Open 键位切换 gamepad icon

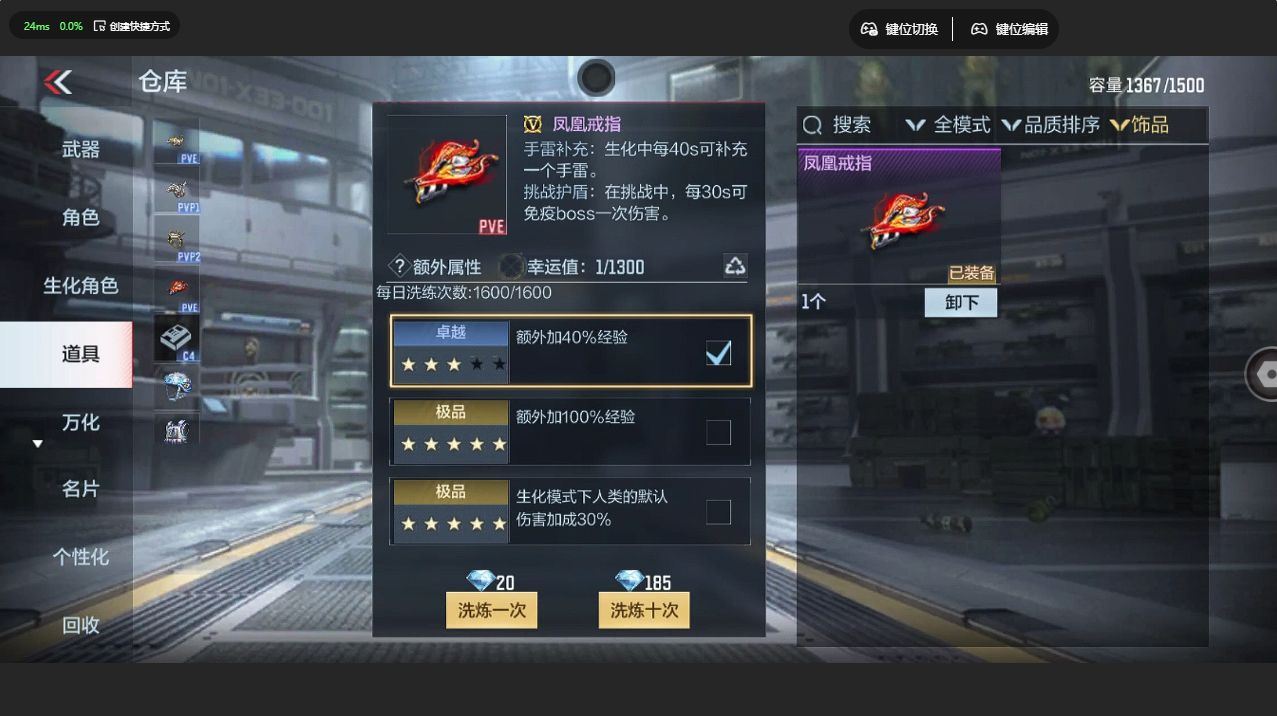coord(870,29)
